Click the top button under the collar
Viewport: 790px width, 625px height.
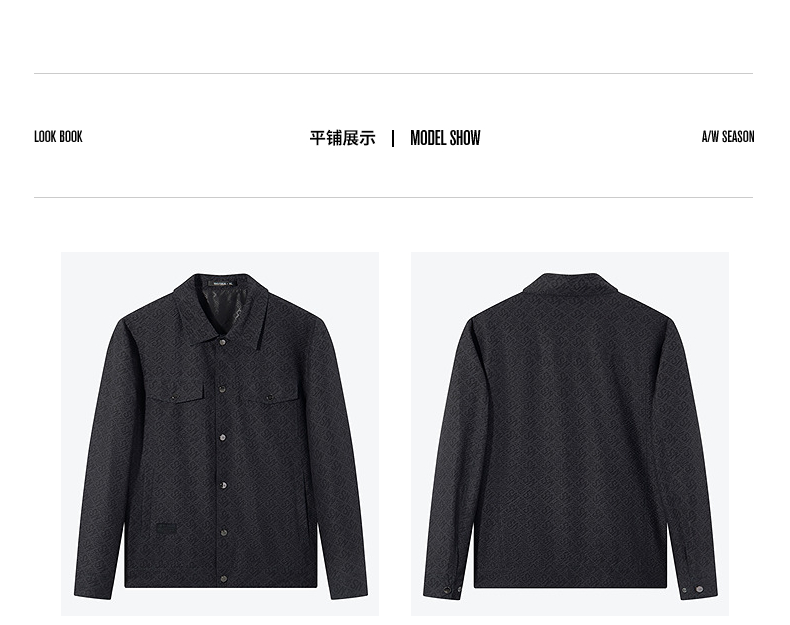pos(222,342)
